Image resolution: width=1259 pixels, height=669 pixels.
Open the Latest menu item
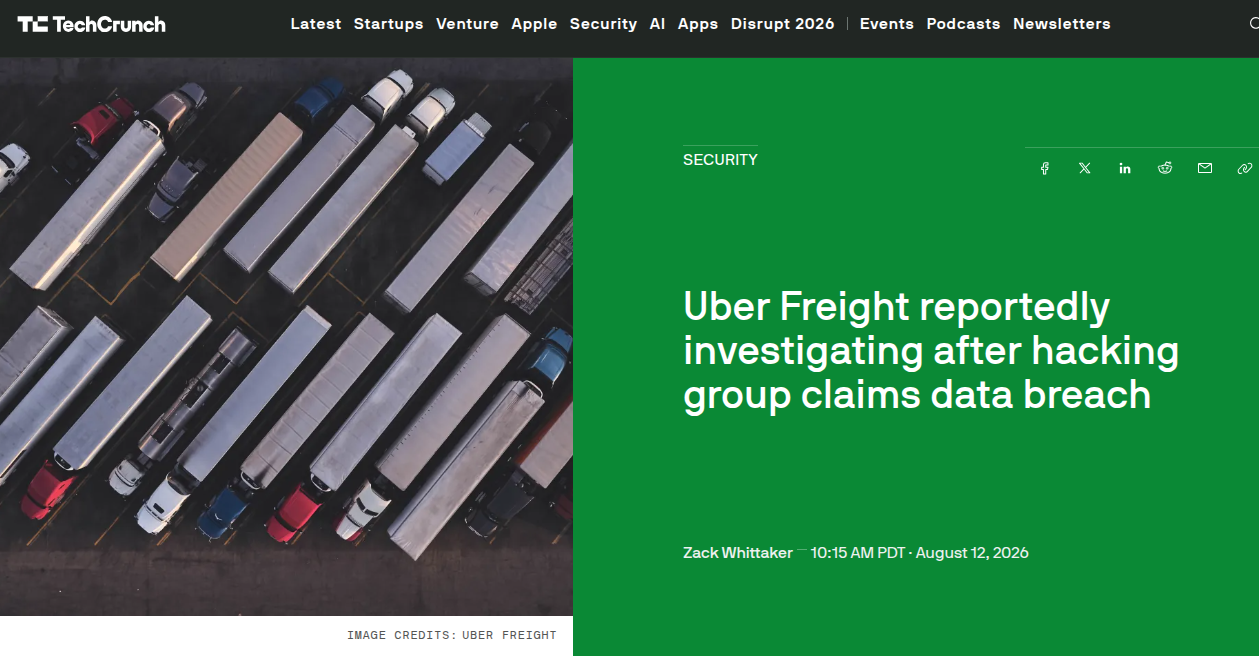coord(316,24)
